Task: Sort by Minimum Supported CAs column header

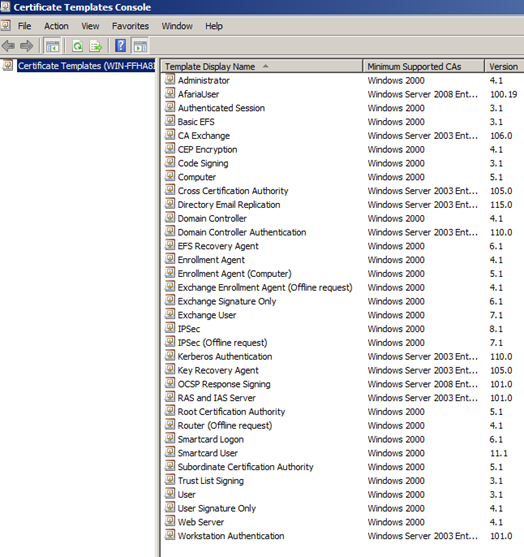Action: [x=423, y=66]
